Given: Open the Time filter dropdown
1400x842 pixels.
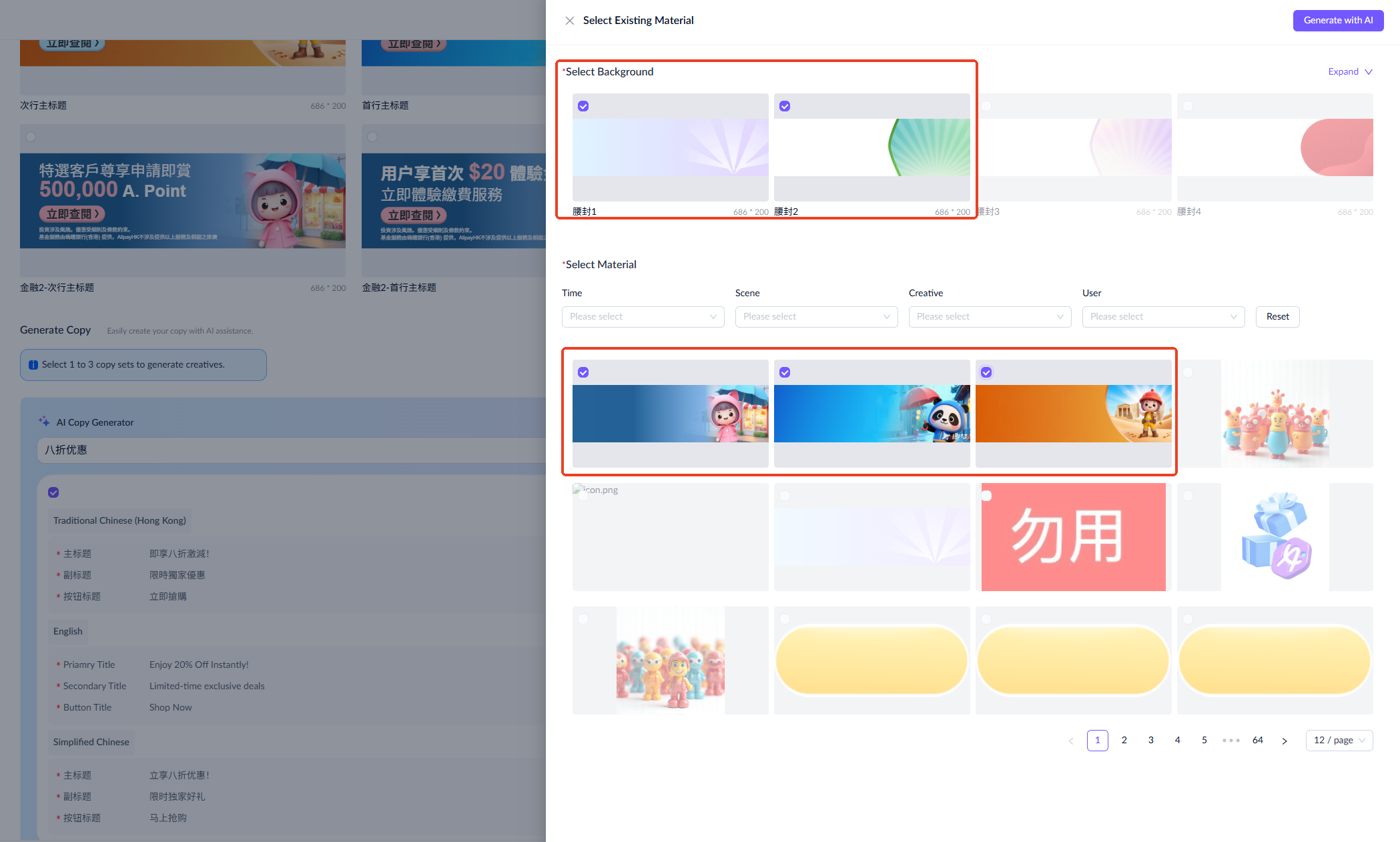Looking at the screenshot, I should 643,317.
